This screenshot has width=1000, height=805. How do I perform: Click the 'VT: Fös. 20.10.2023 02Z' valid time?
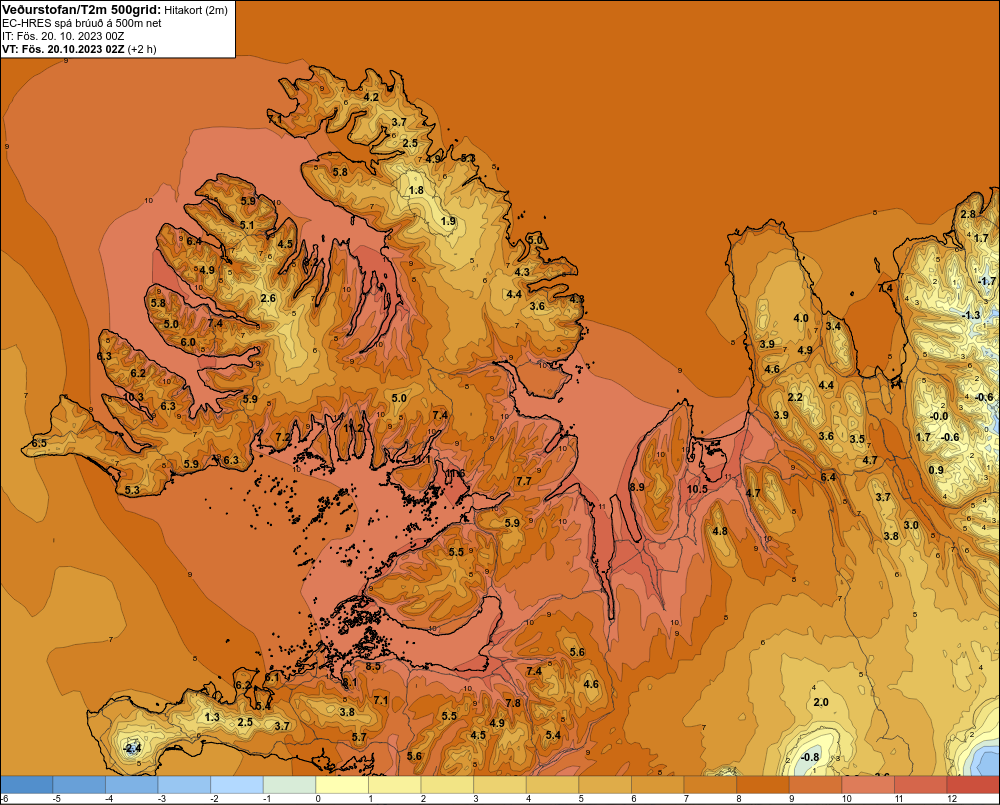(x=63, y=49)
